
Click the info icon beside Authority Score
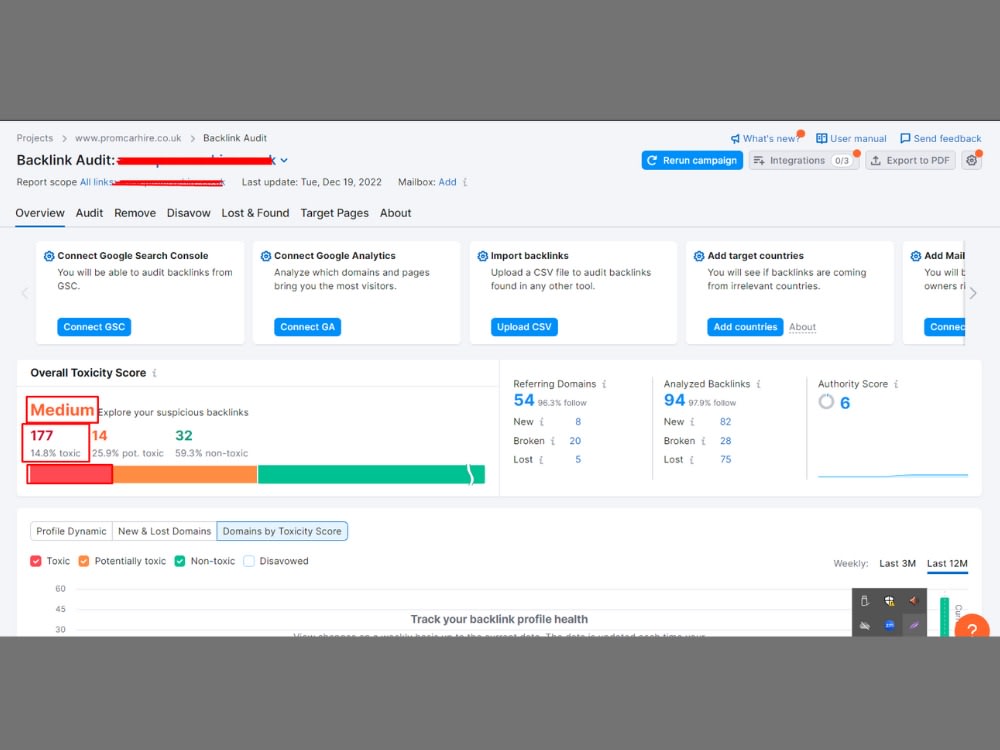[x=896, y=384]
